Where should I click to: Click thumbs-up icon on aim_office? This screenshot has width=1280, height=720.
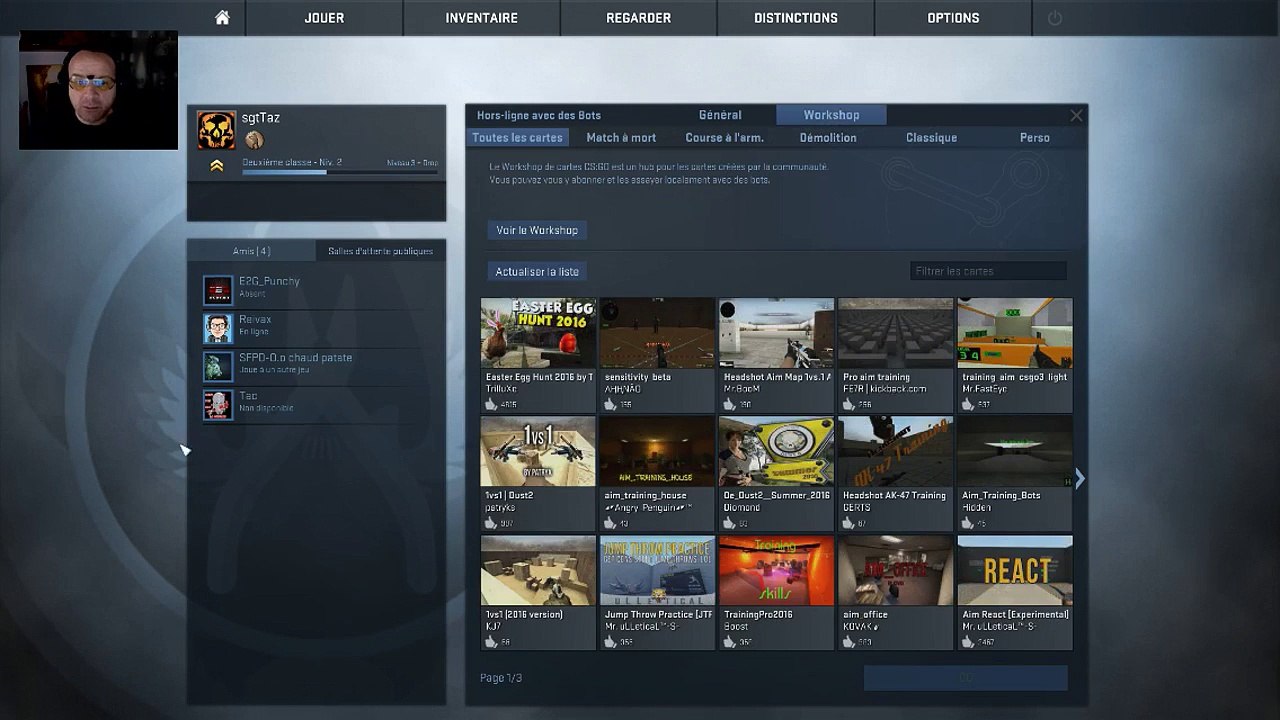[848, 642]
